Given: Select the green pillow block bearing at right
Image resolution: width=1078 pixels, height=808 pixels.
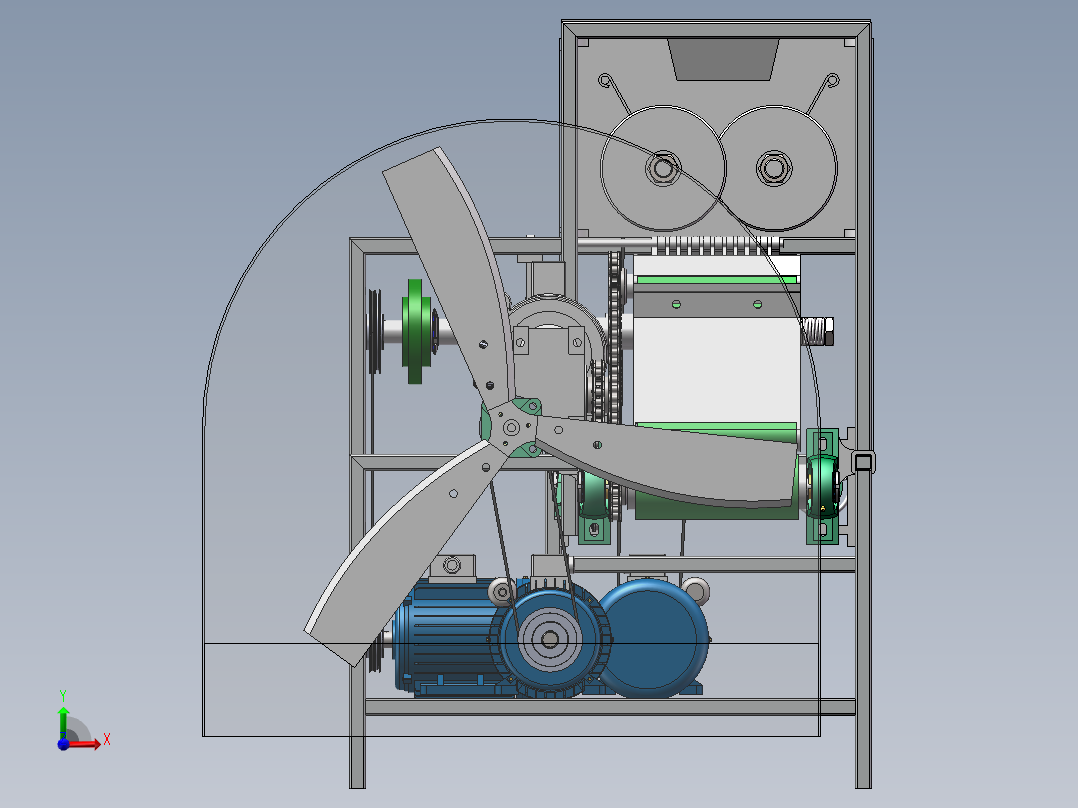Looking at the screenshot, I should (x=822, y=485).
